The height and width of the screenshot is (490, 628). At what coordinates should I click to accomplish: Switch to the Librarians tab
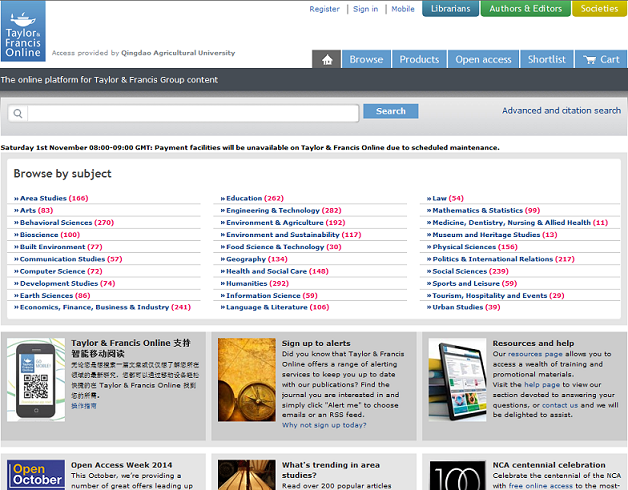click(451, 8)
